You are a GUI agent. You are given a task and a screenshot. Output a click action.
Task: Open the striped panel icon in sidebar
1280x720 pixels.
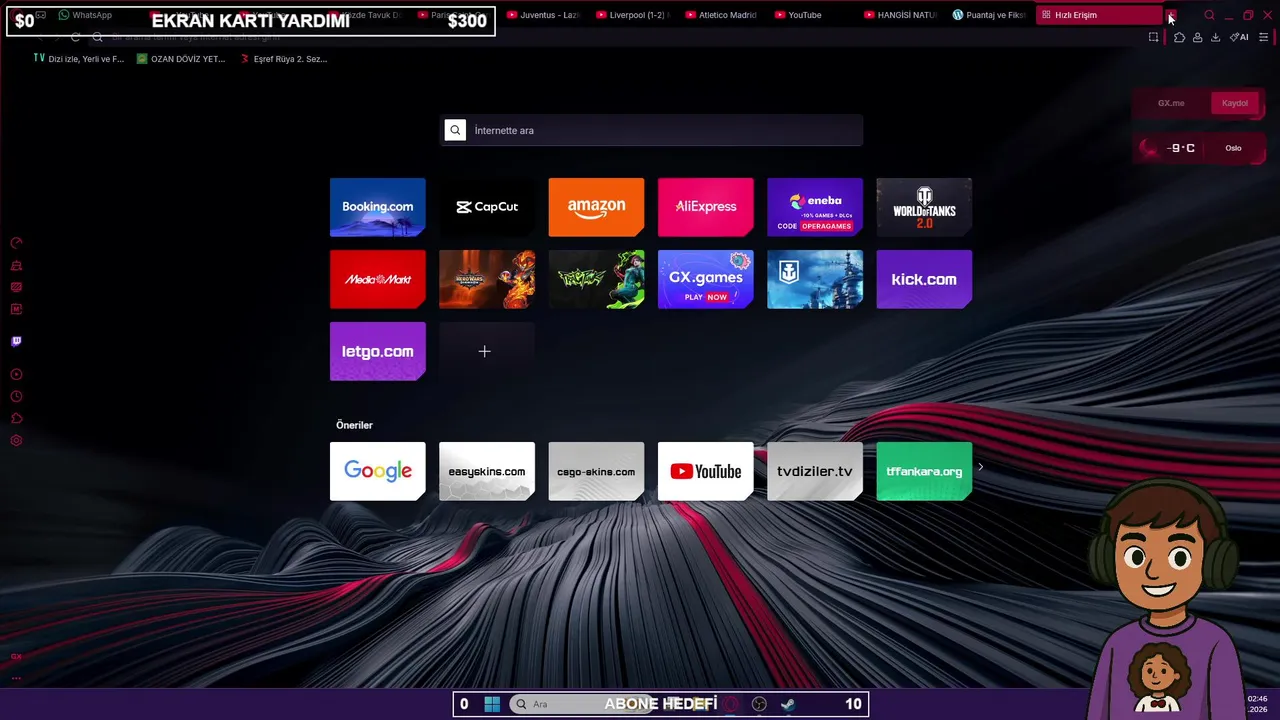16,287
